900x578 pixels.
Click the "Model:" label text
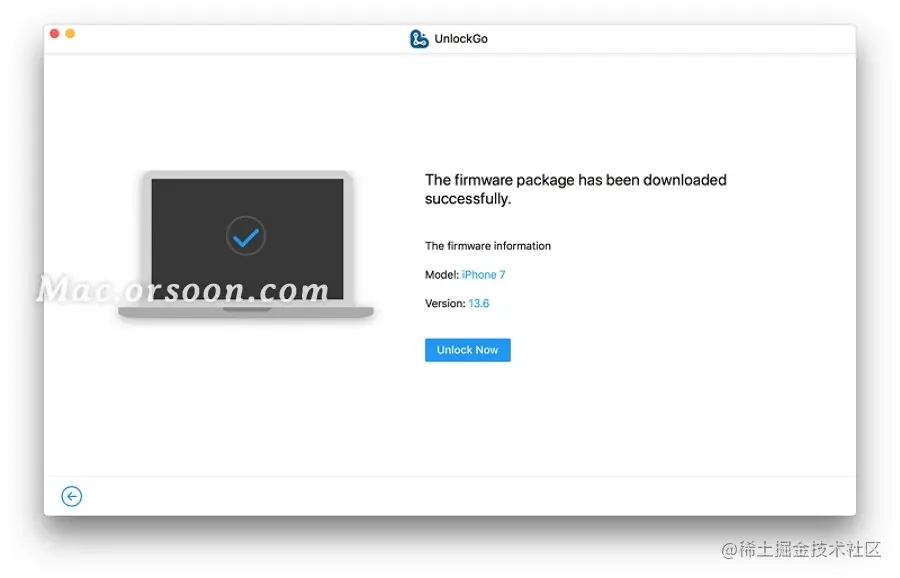pyautogui.click(x=442, y=275)
